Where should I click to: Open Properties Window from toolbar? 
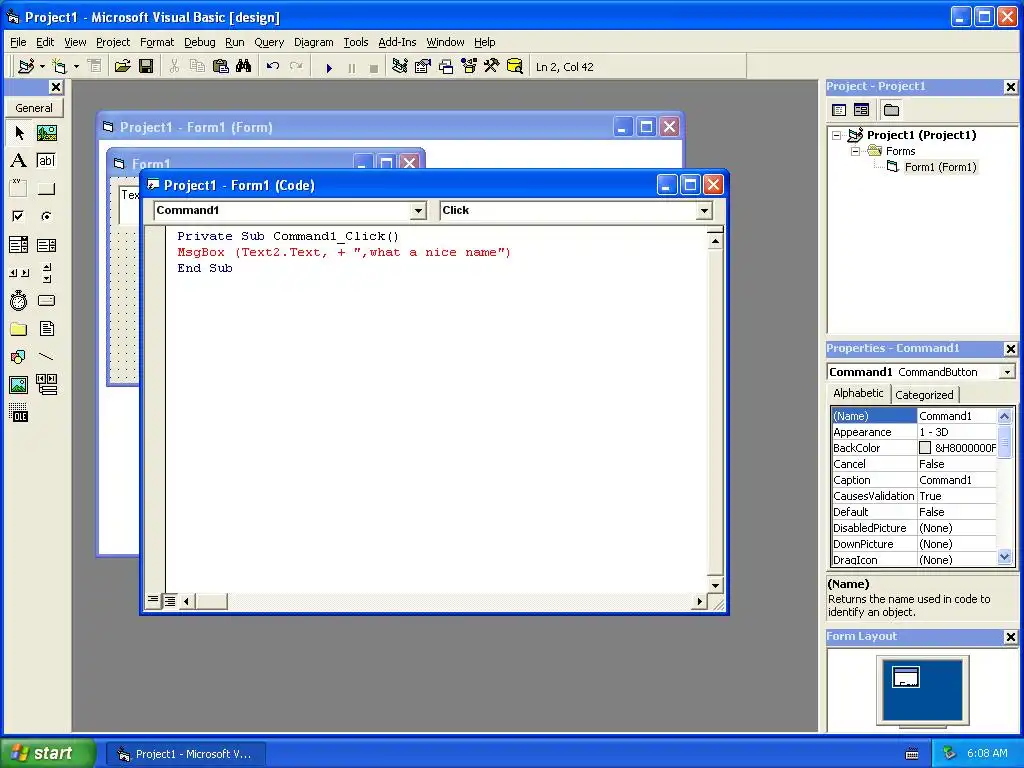point(423,67)
